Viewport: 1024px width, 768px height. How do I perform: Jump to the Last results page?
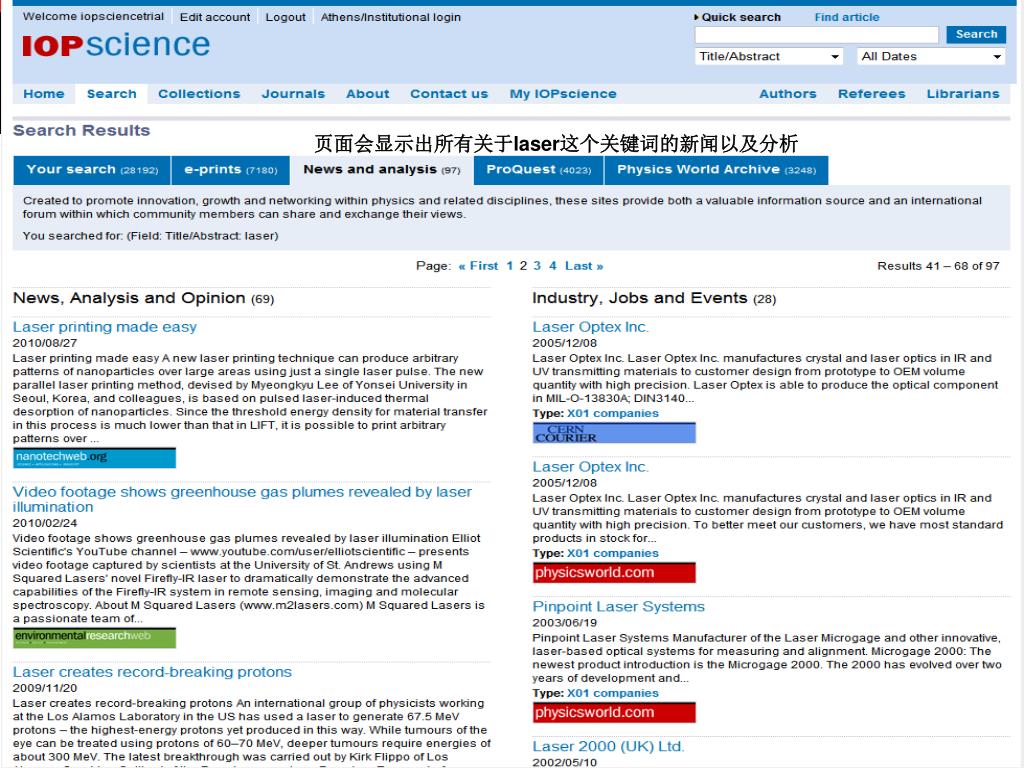click(584, 266)
